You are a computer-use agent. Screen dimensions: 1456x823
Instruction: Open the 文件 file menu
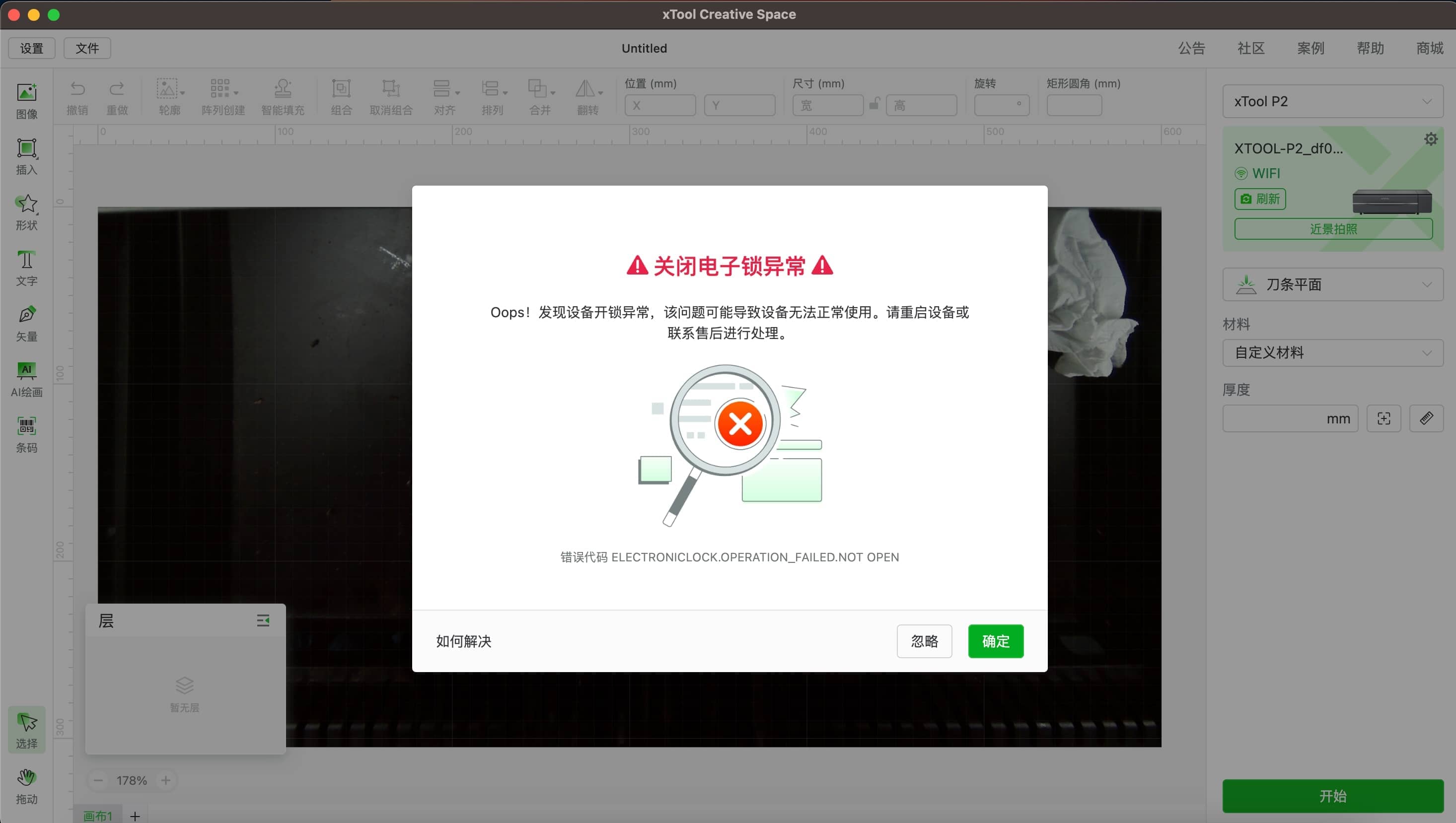87,48
